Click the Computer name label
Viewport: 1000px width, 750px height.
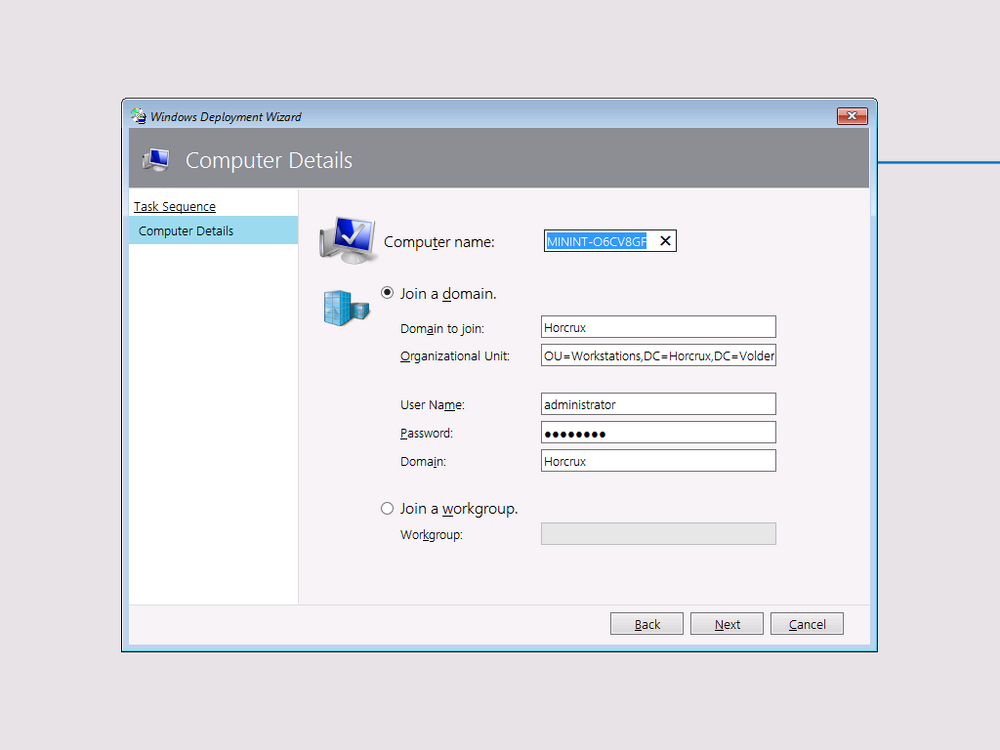439,242
